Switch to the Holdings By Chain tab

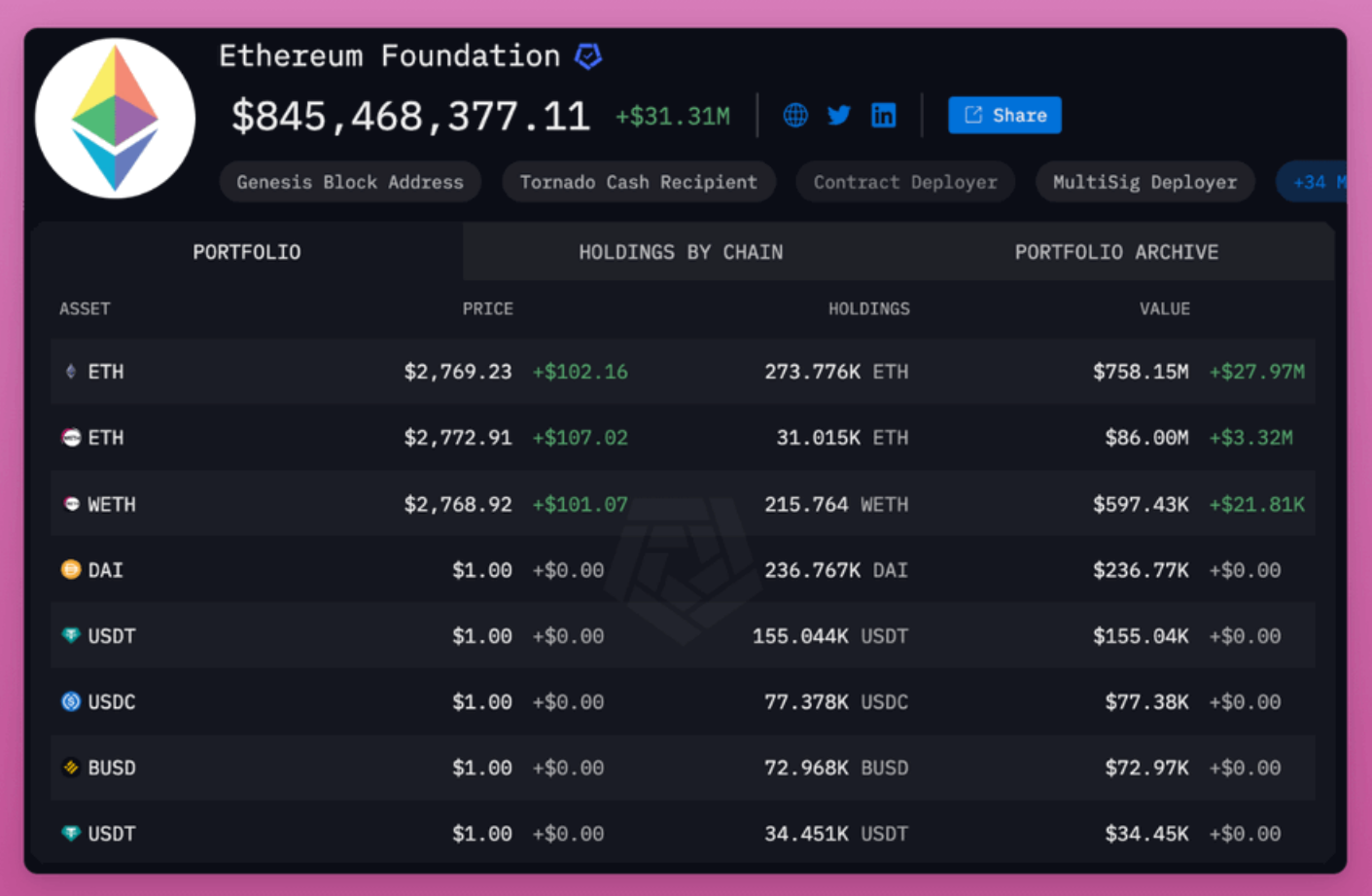click(681, 252)
